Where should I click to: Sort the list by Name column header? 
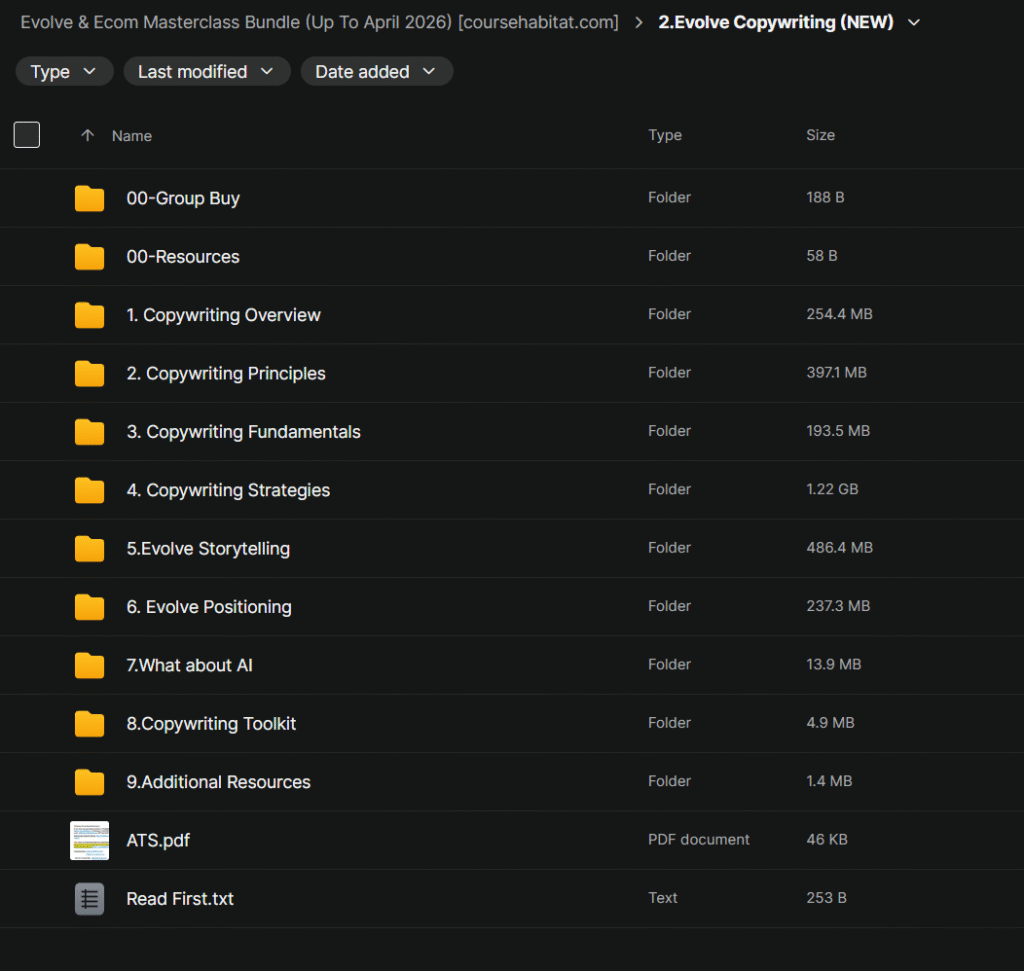132,136
